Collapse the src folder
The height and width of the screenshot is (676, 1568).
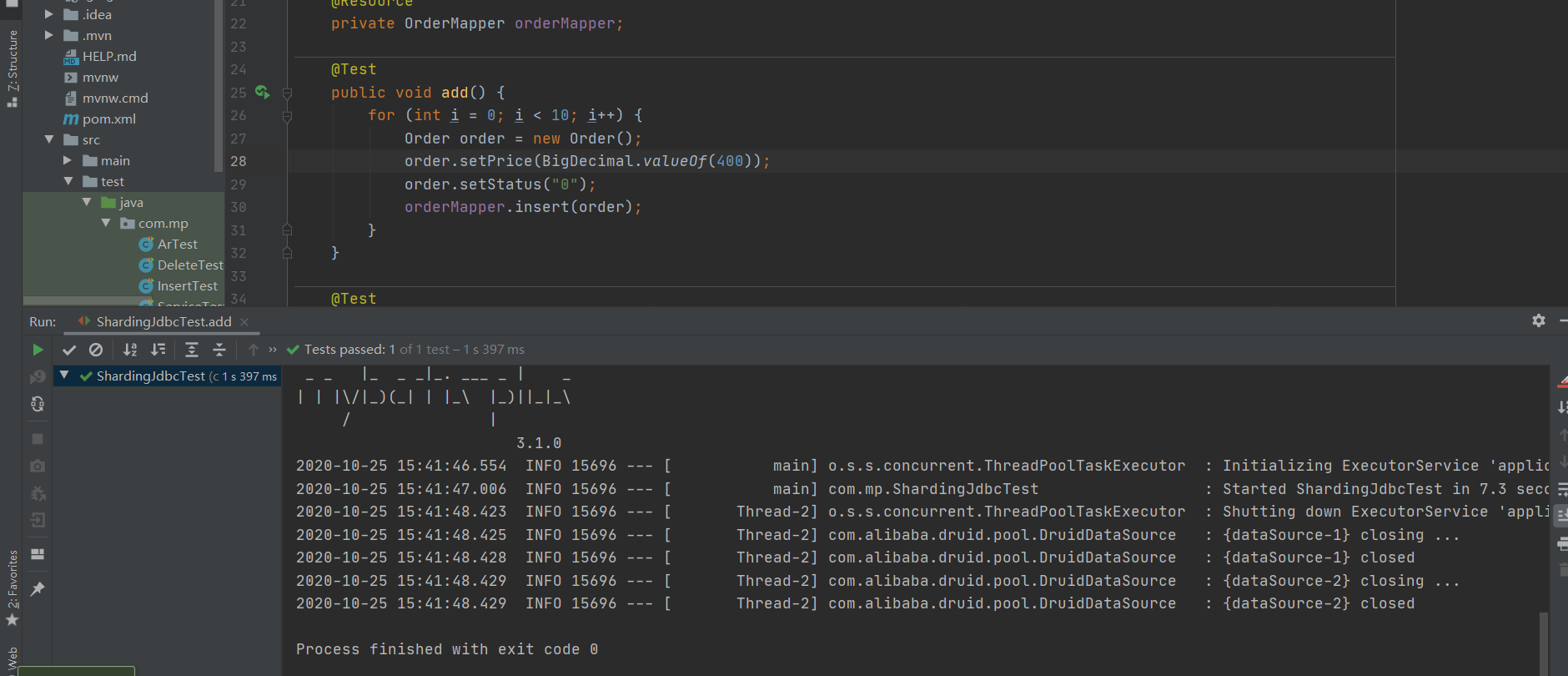49,139
